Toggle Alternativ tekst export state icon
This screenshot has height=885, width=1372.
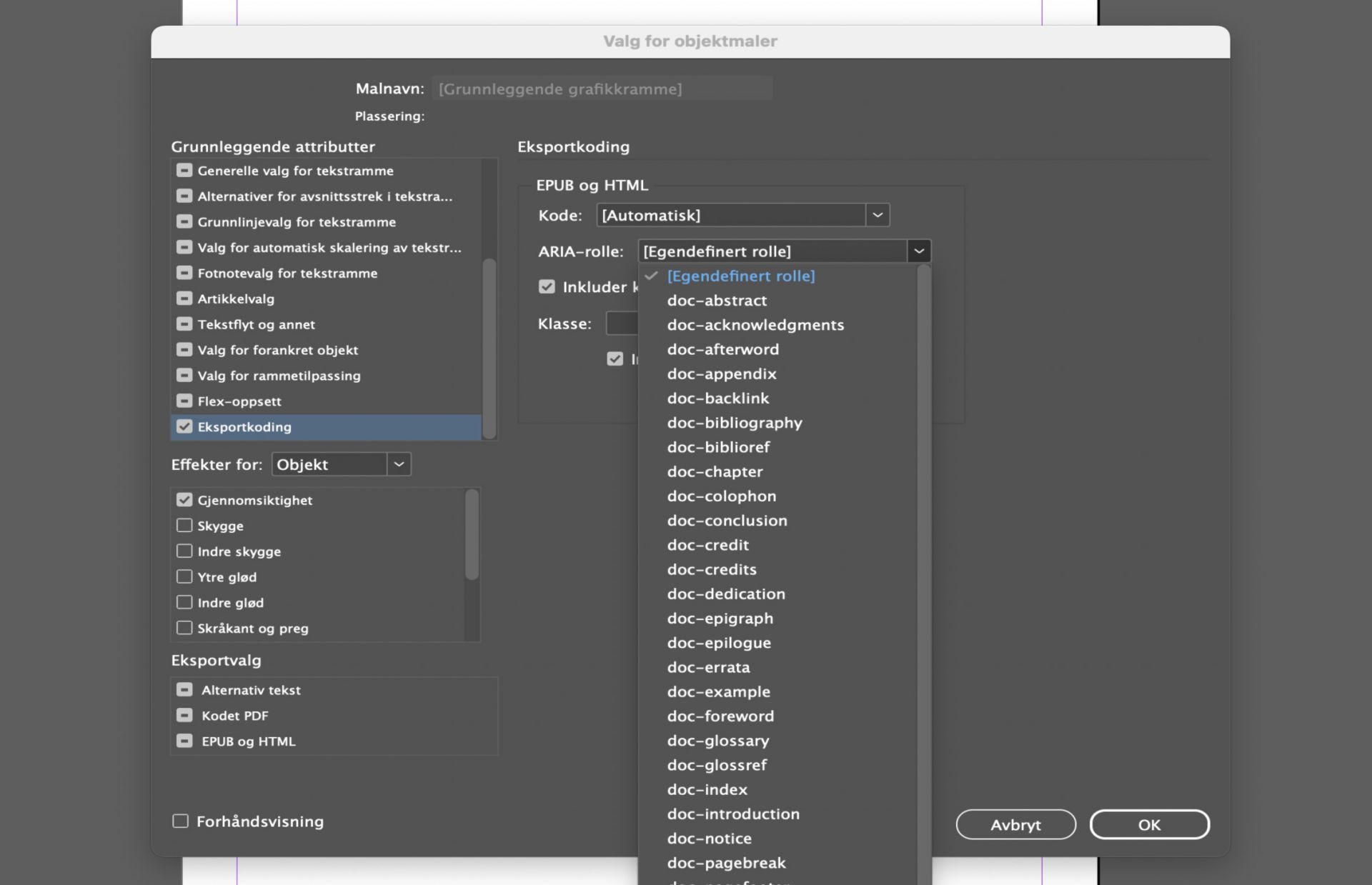coord(184,690)
